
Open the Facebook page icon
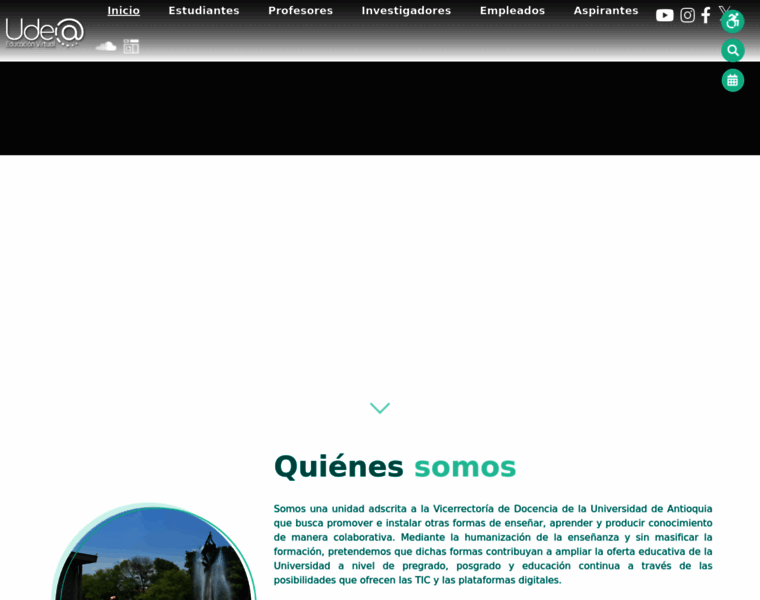coord(706,16)
